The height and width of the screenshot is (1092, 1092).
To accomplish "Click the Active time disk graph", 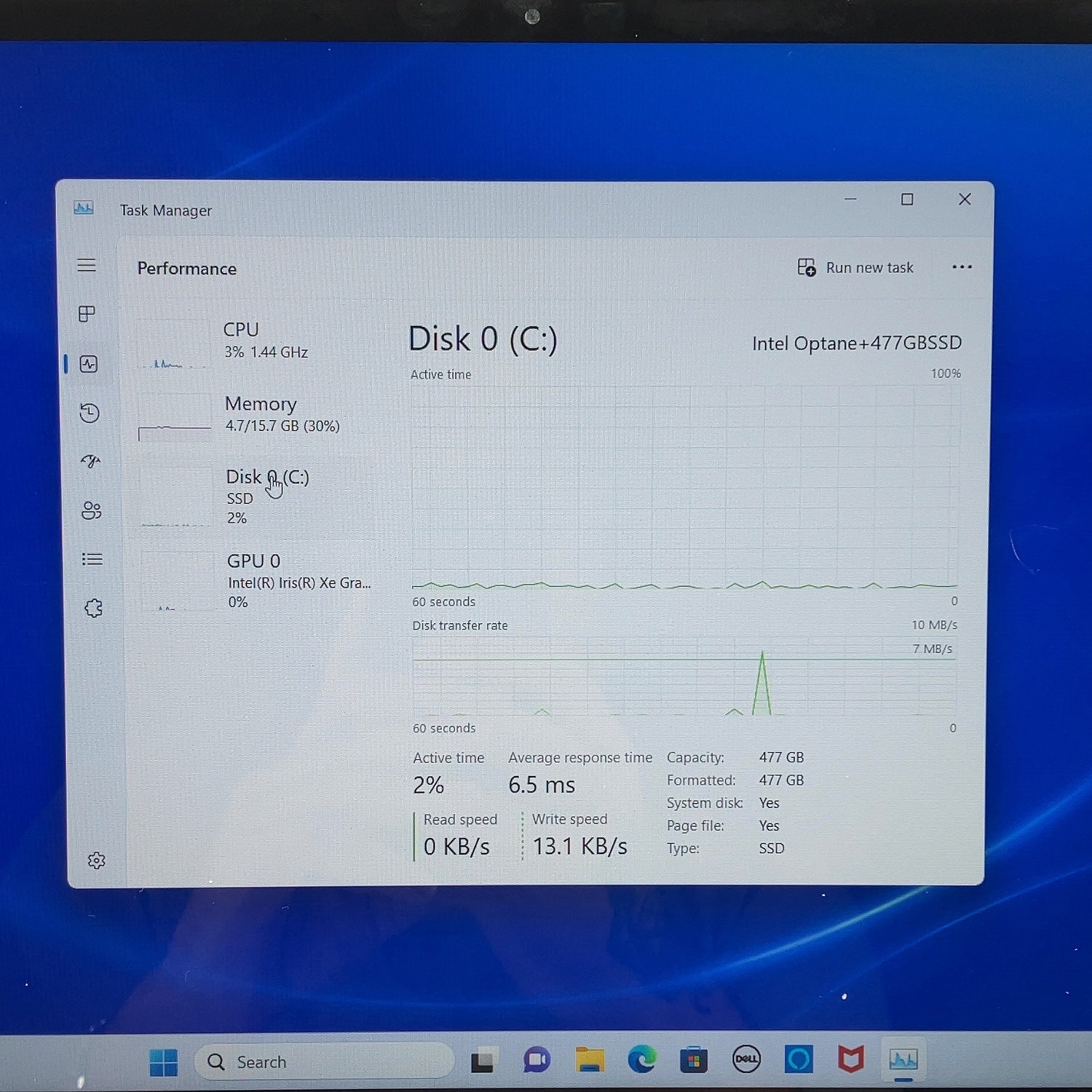I will [x=684, y=486].
